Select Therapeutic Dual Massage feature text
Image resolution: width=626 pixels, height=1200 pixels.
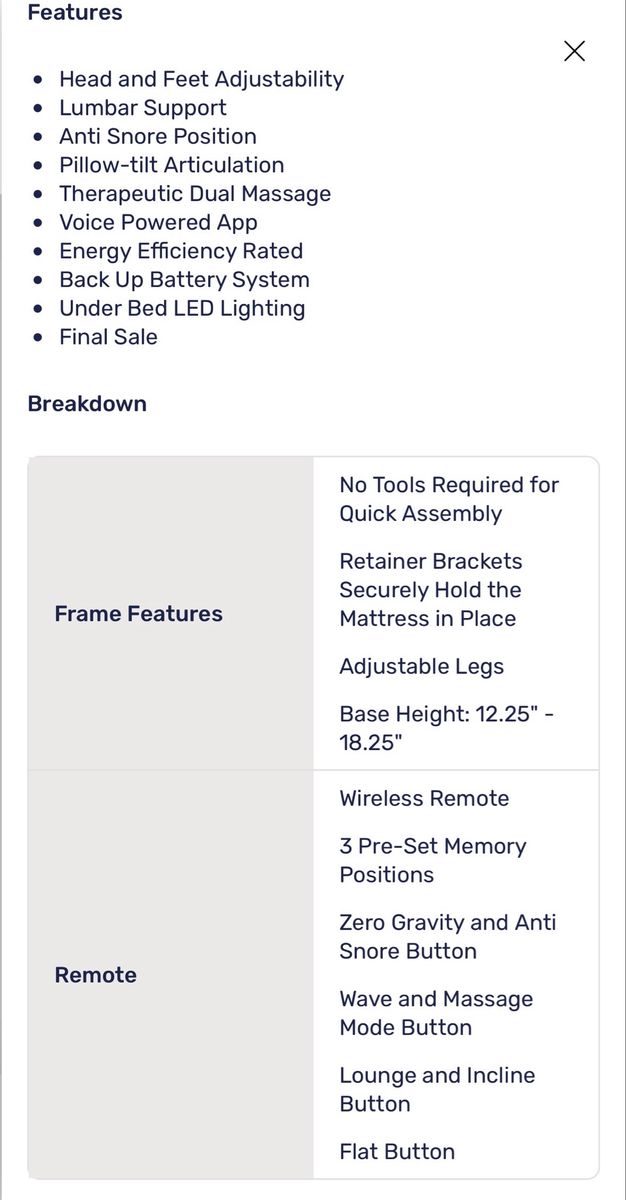click(x=195, y=194)
